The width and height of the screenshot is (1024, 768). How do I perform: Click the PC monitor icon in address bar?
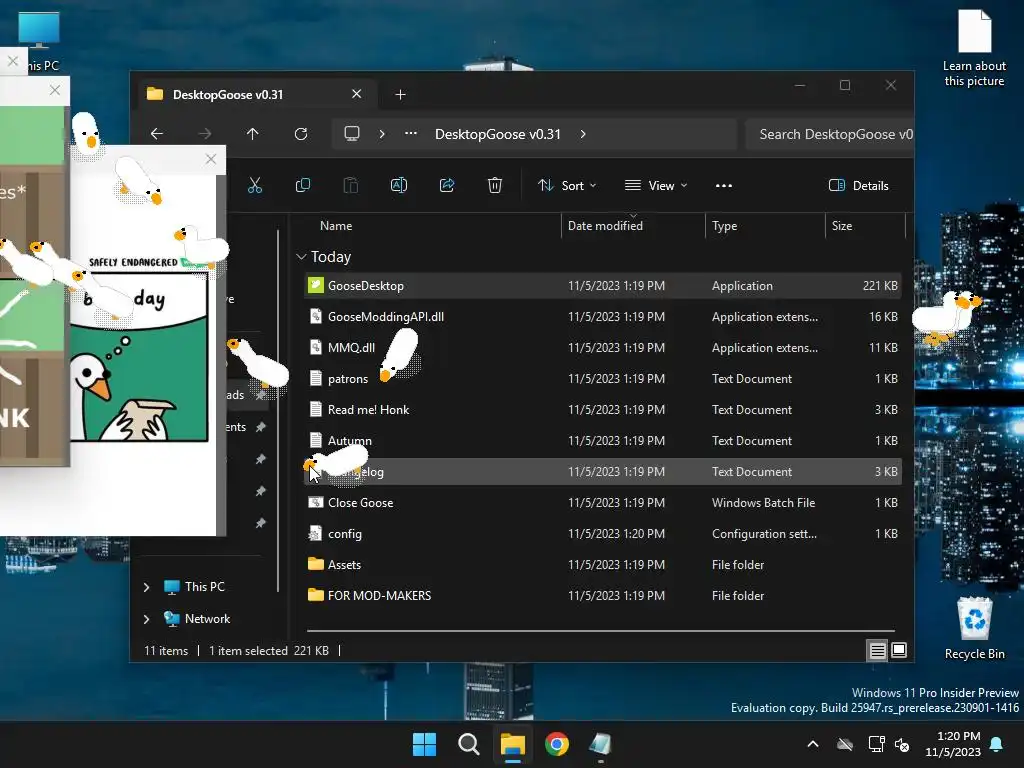tap(352, 134)
